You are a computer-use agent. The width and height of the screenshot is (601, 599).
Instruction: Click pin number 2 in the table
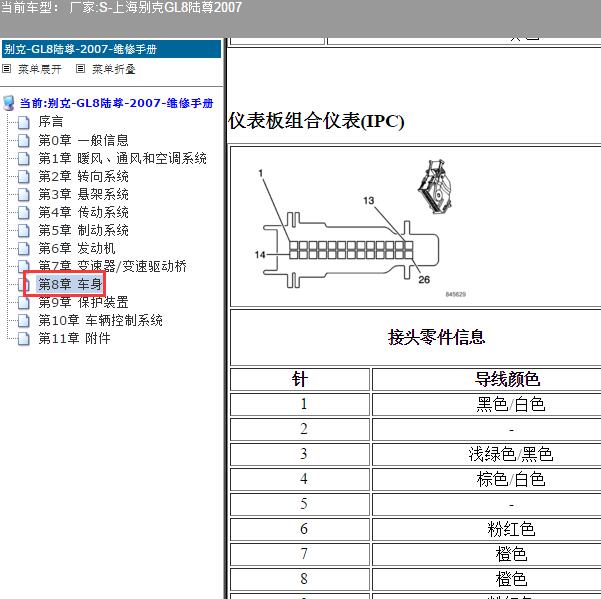pos(304,429)
